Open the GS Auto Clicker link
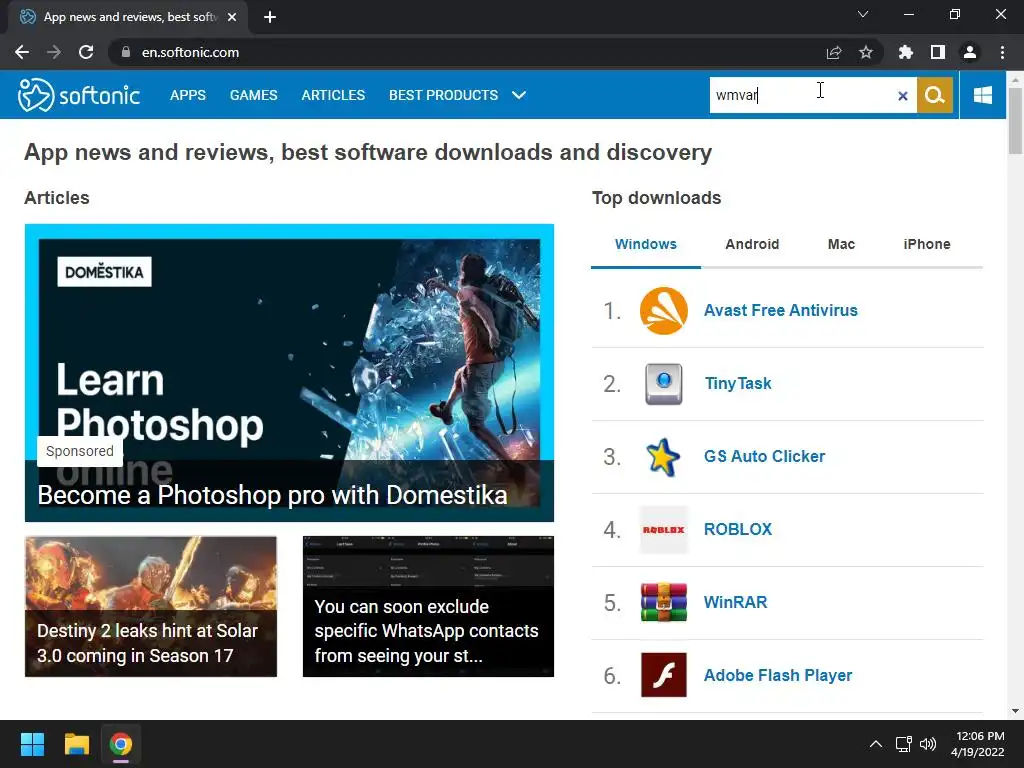Image resolution: width=1024 pixels, height=768 pixels. coord(764,456)
